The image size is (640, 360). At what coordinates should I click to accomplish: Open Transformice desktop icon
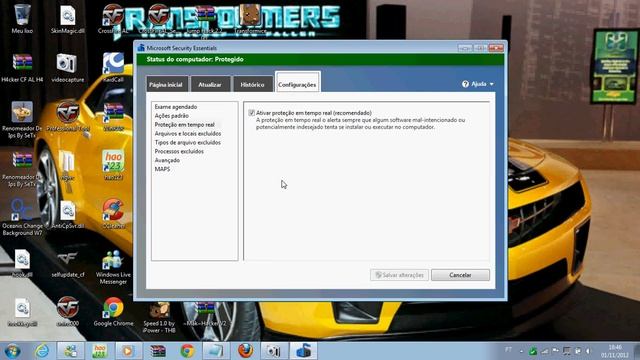tap(250, 18)
